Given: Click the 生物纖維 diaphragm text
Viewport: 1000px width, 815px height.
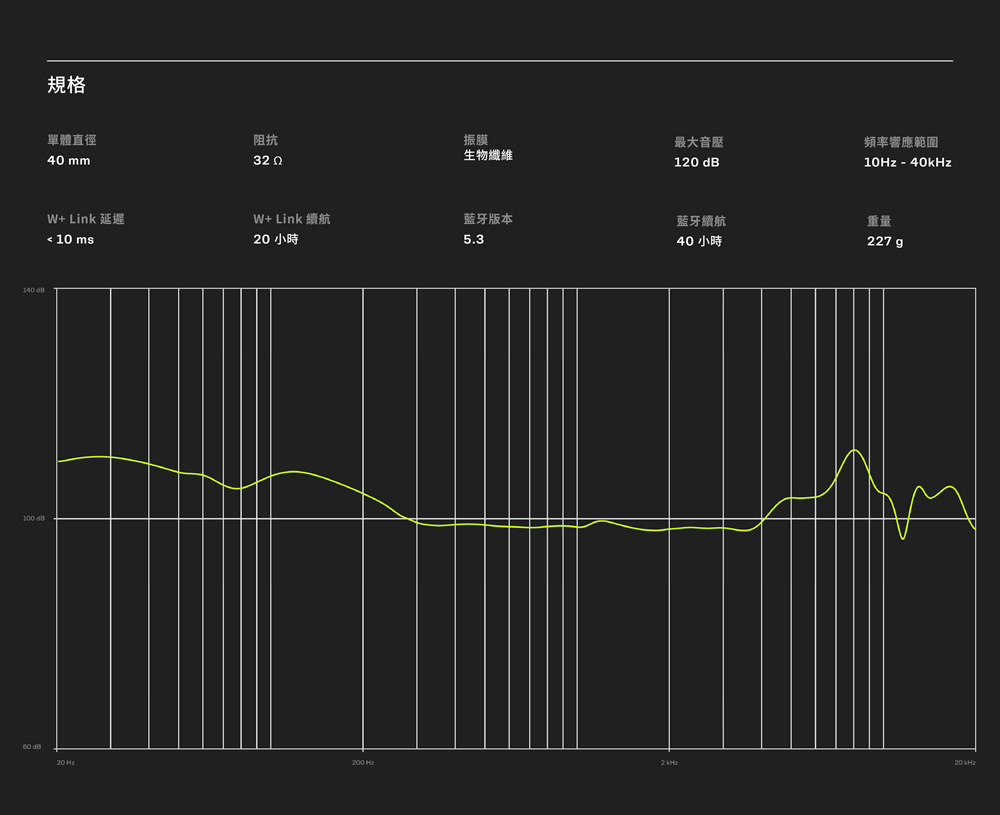Looking at the screenshot, I should 488,155.
